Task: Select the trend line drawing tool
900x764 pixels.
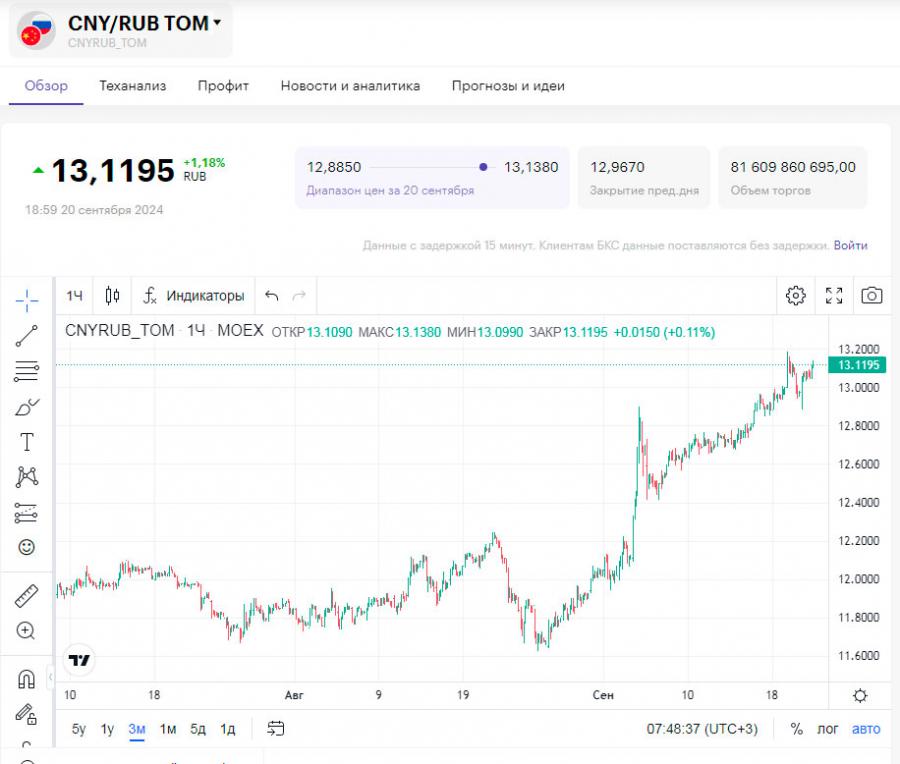Action: pyautogui.click(x=27, y=336)
